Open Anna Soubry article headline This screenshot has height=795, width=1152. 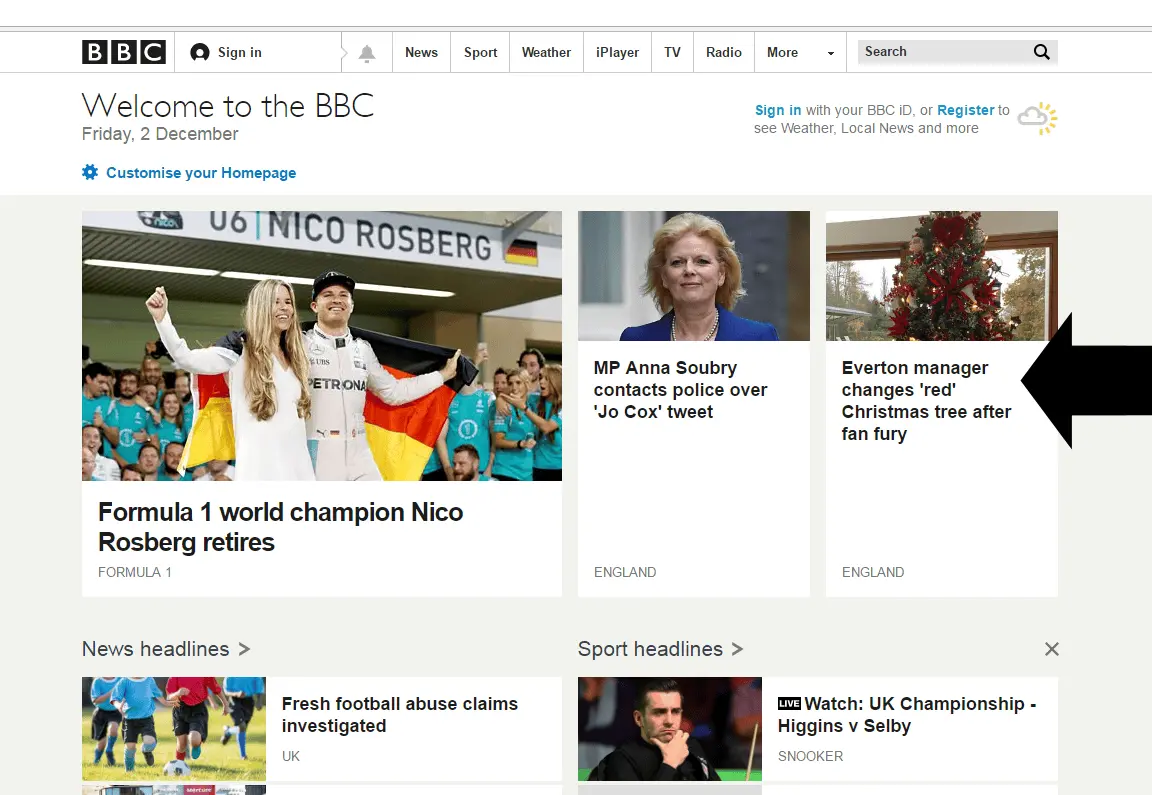(x=680, y=390)
